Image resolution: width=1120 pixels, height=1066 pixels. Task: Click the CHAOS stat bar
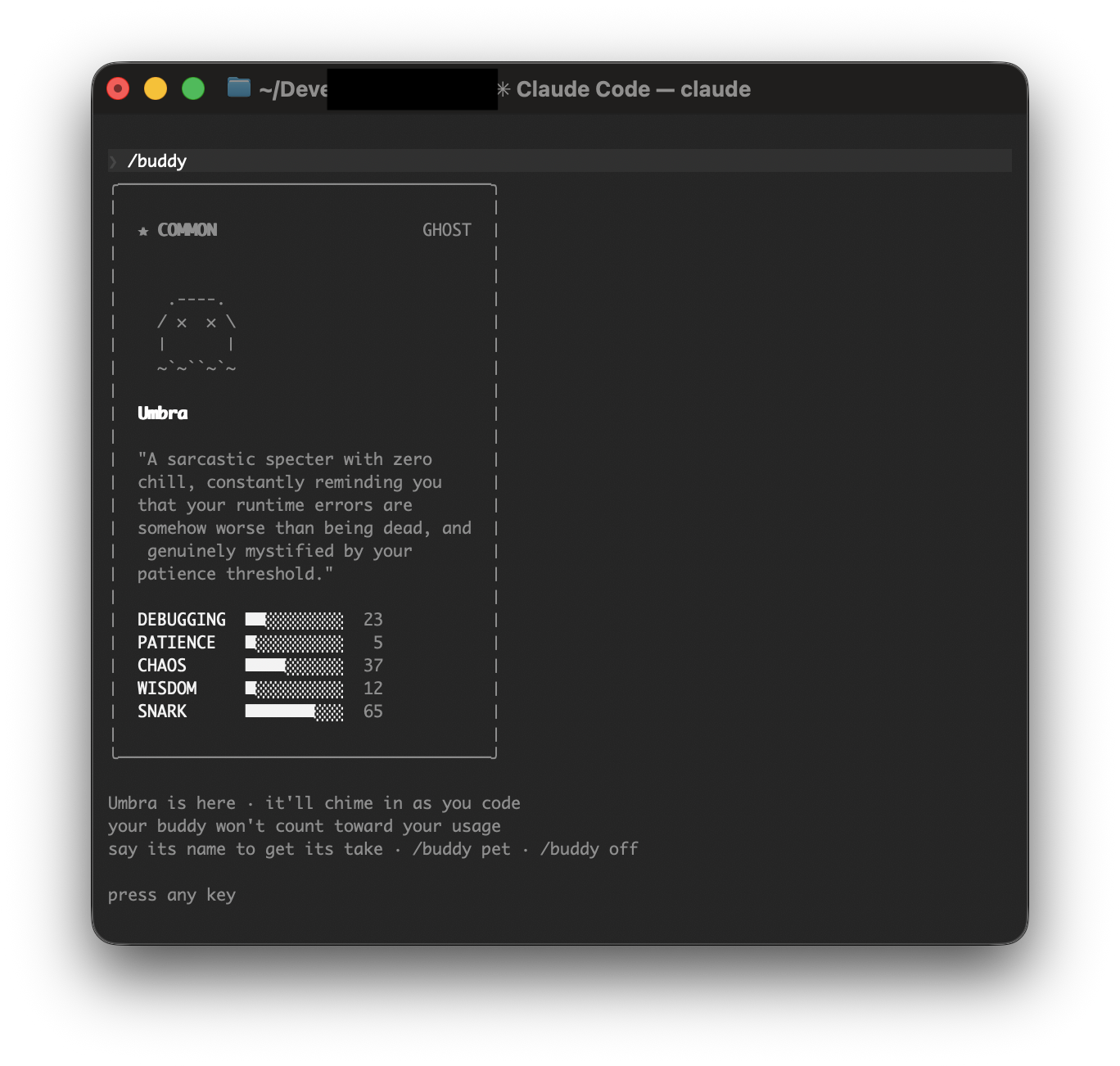coord(294,666)
